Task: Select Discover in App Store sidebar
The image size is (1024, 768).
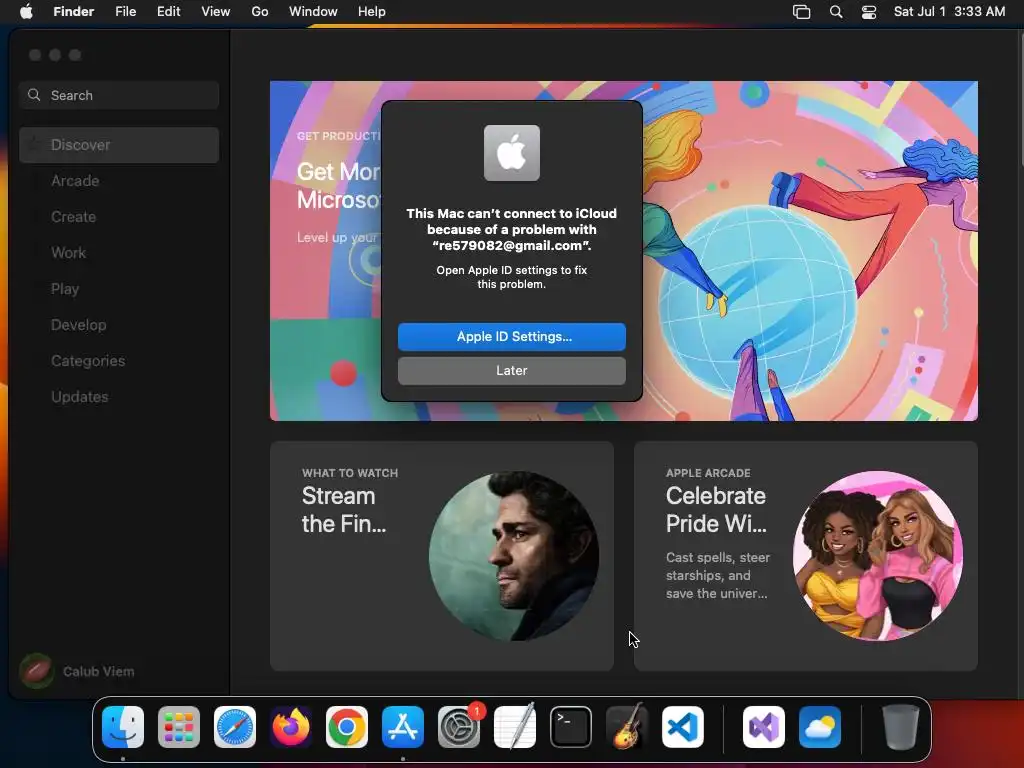Action: point(119,145)
